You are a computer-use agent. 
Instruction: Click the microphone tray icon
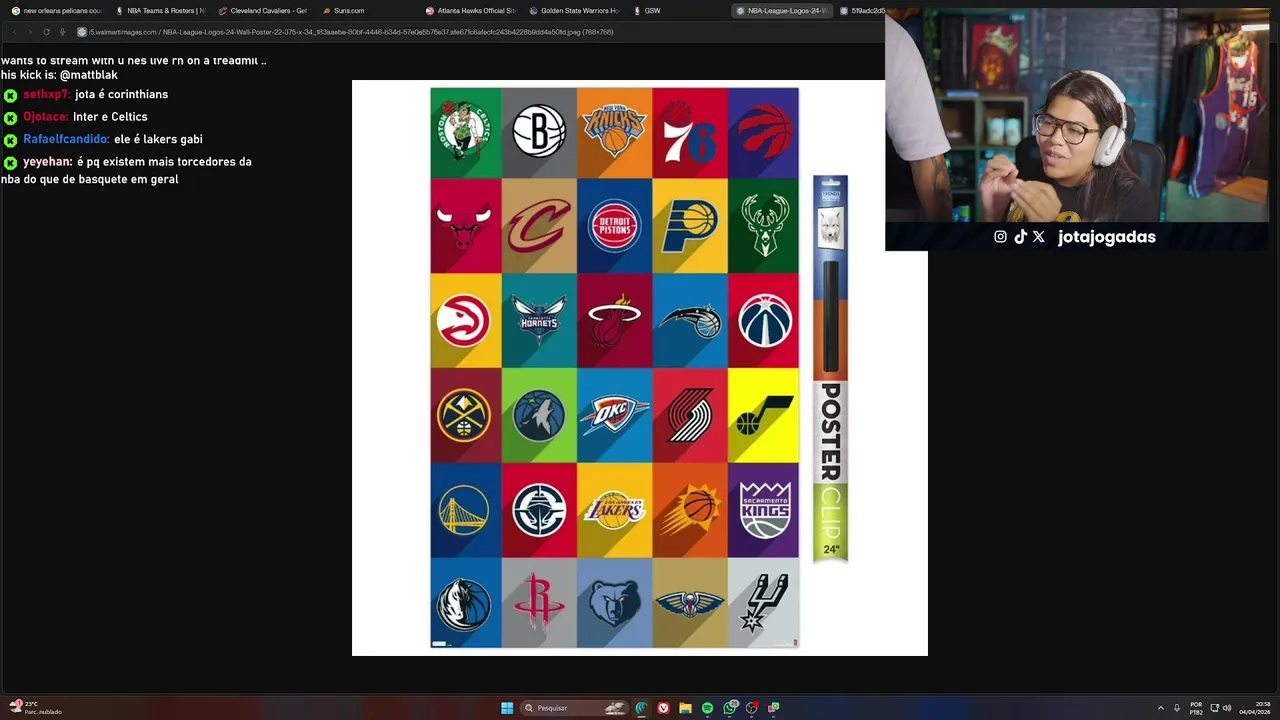[1177, 708]
